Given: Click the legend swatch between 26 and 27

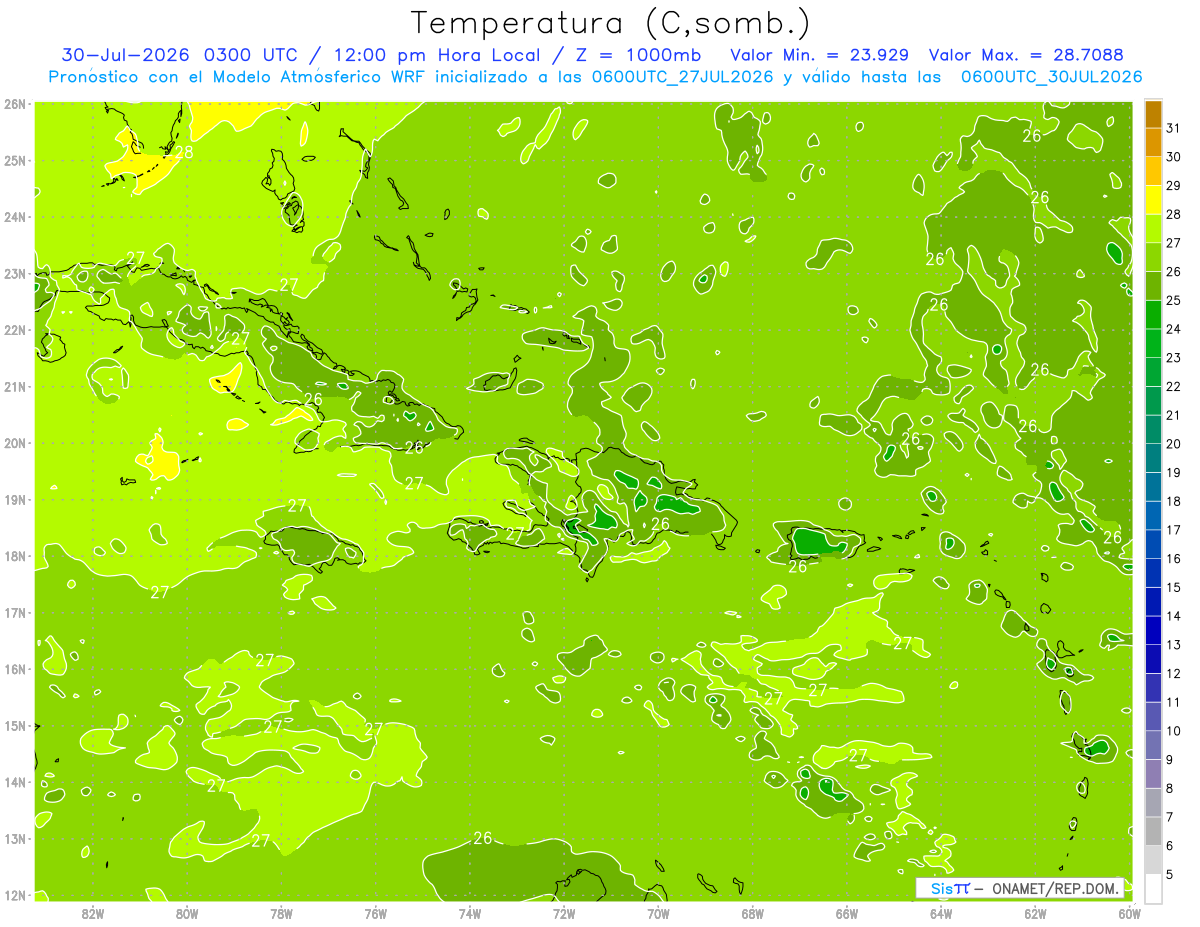Looking at the screenshot, I should 1153,257.
